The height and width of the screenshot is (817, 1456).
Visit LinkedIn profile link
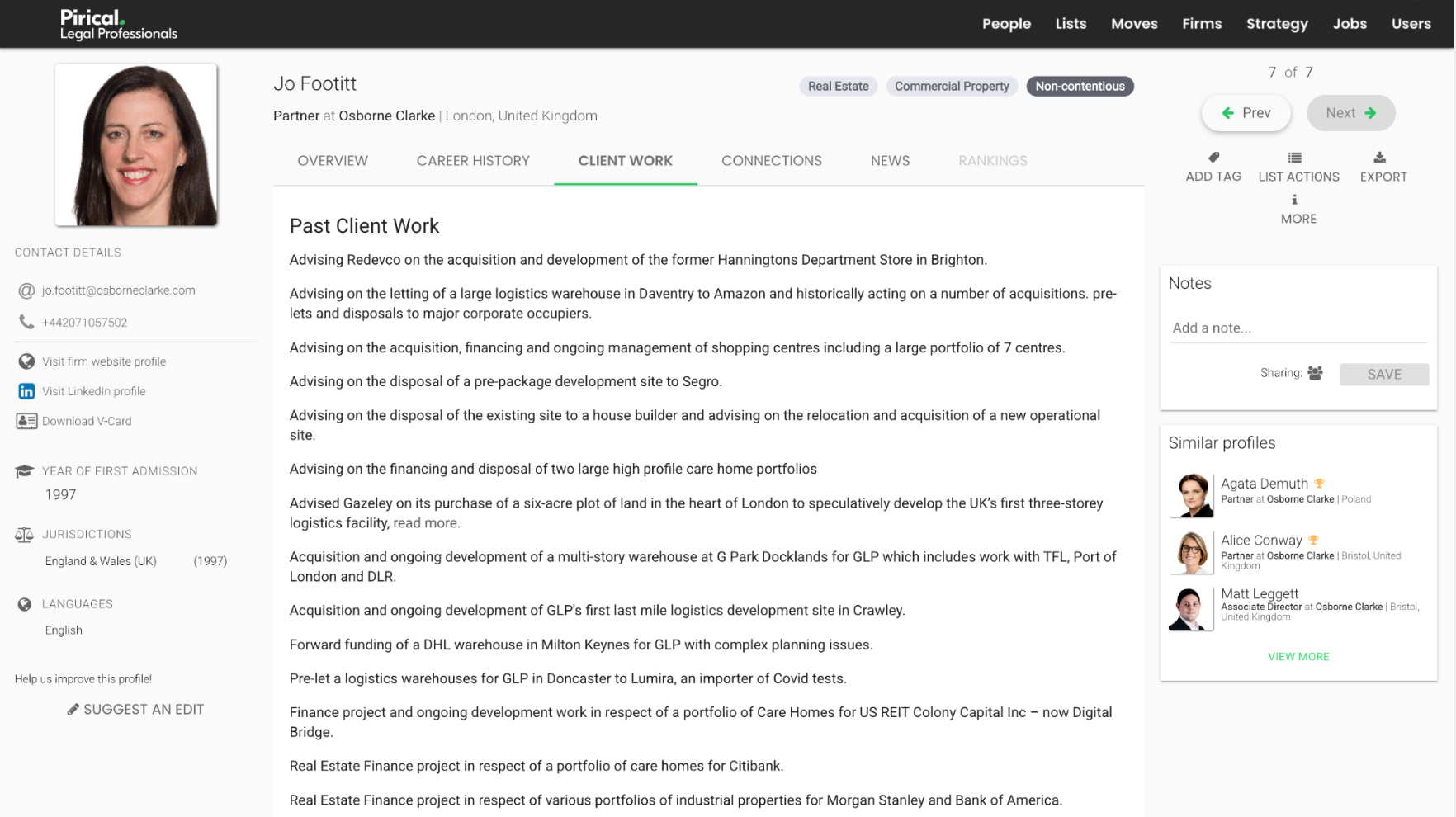pos(93,391)
